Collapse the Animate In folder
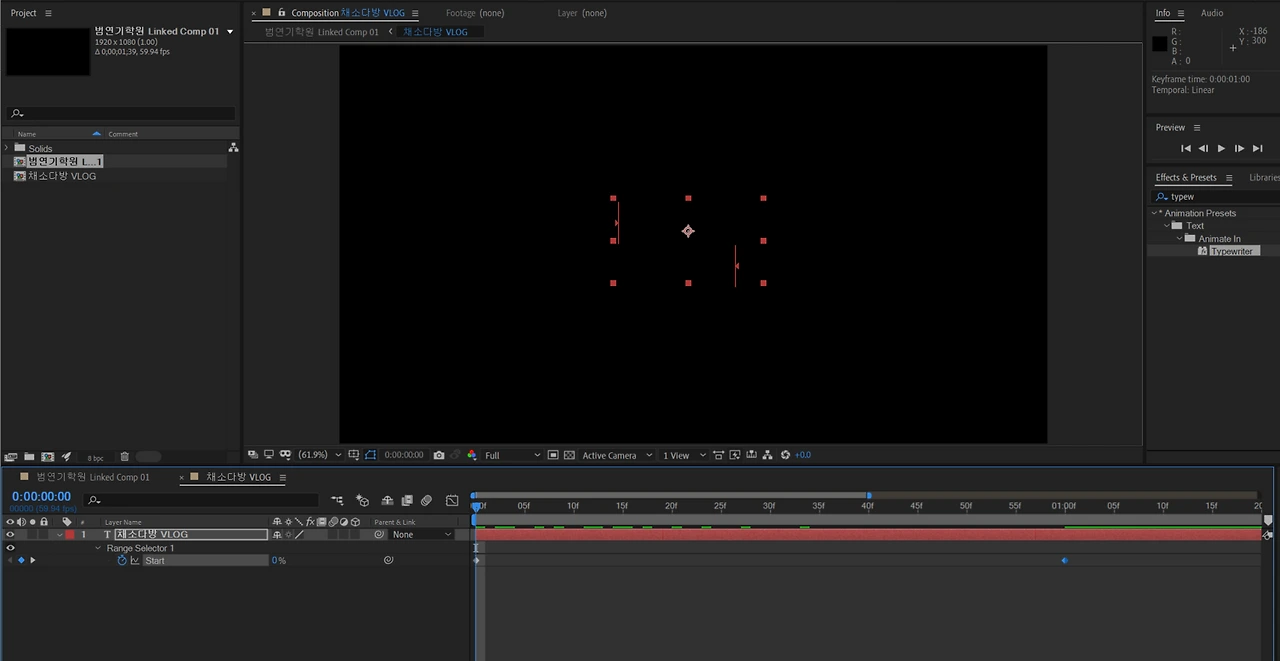Viewport: 1280px width, 661px height. pos(1179,238)
